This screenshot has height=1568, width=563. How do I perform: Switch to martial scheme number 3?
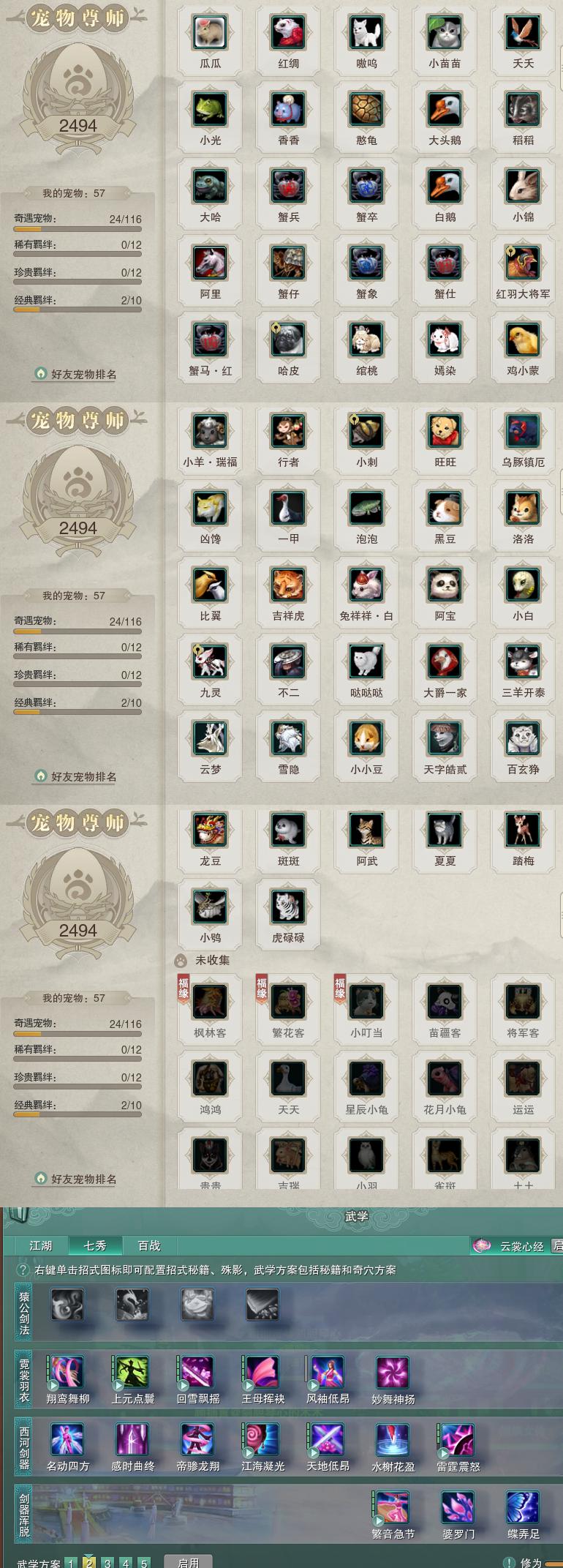click(107, 1563)
